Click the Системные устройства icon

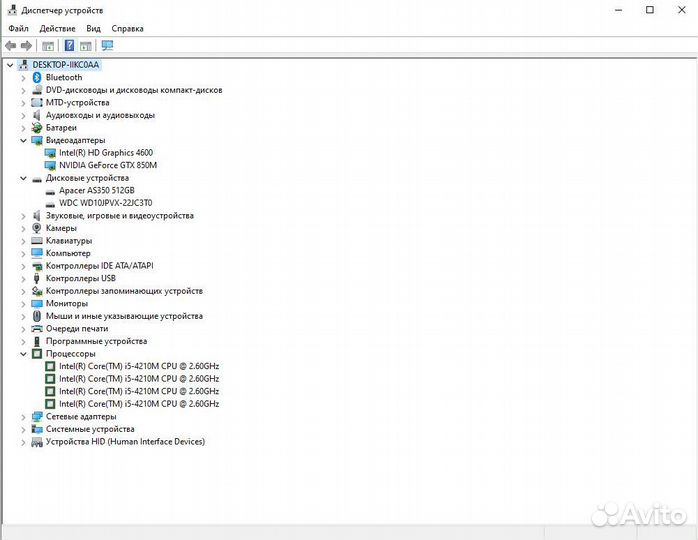[37, 429]
